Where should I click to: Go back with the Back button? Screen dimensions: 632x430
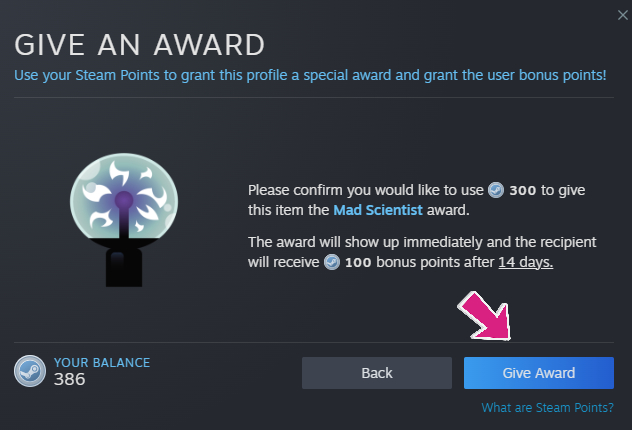coord(377,373)
